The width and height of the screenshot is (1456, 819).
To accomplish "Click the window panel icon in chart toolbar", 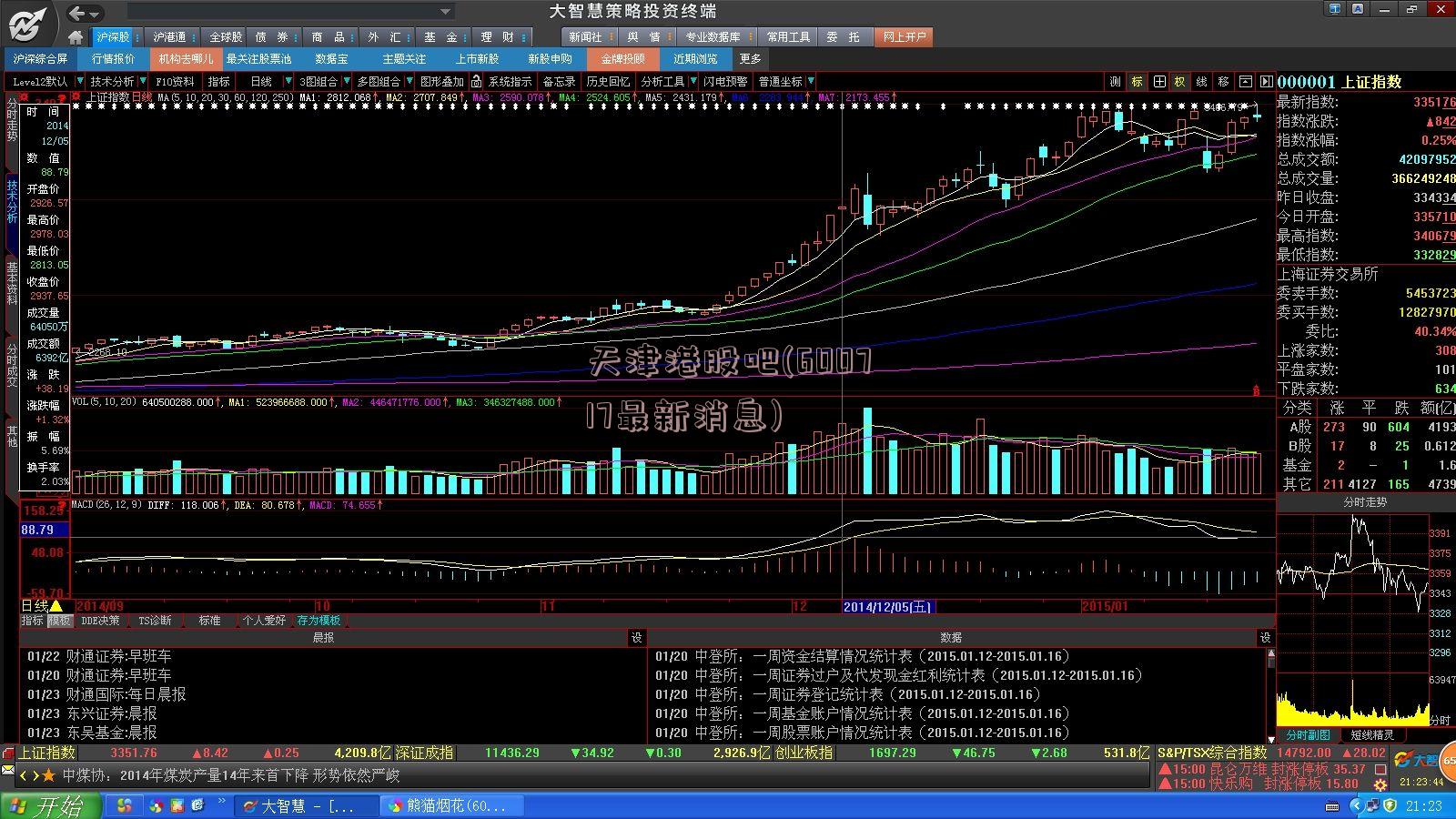I will [1245, 82].
